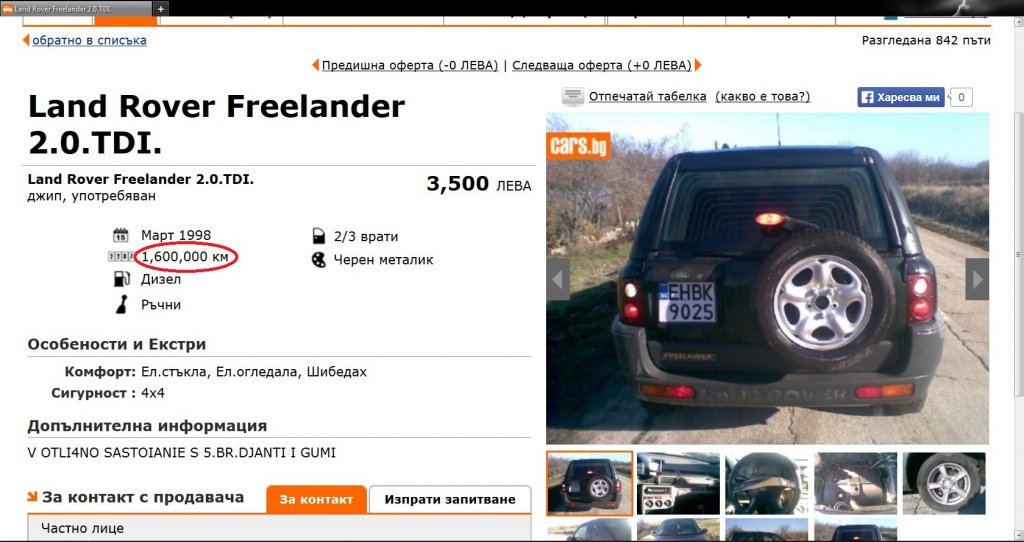This screenshot has height=542, width=1024.
Task: Click the paint palette icon beside Черен металик
Action: point(319,260)
